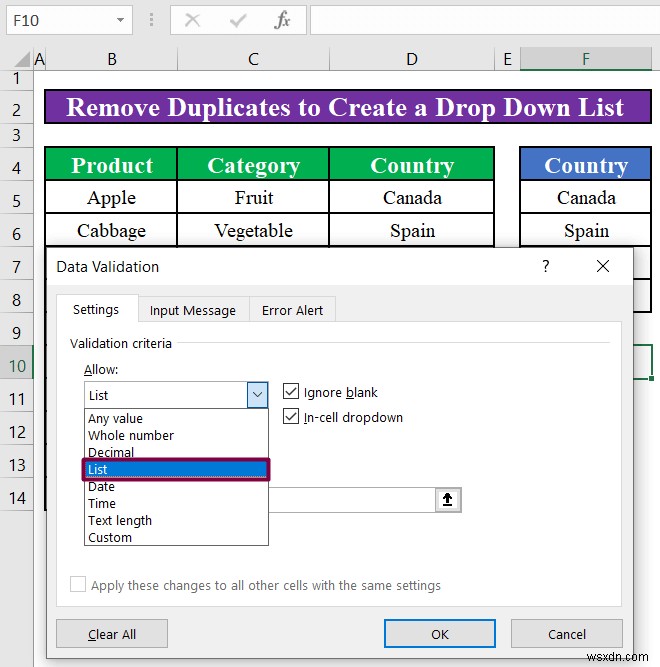
Task: Click the Cancel X icon in formula bar
Action: click(193, 20)
